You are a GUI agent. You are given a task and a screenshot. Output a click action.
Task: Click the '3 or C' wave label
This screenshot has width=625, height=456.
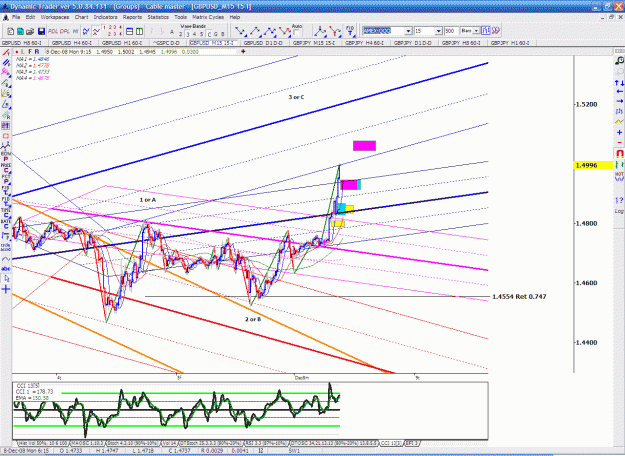coord(296,97)
